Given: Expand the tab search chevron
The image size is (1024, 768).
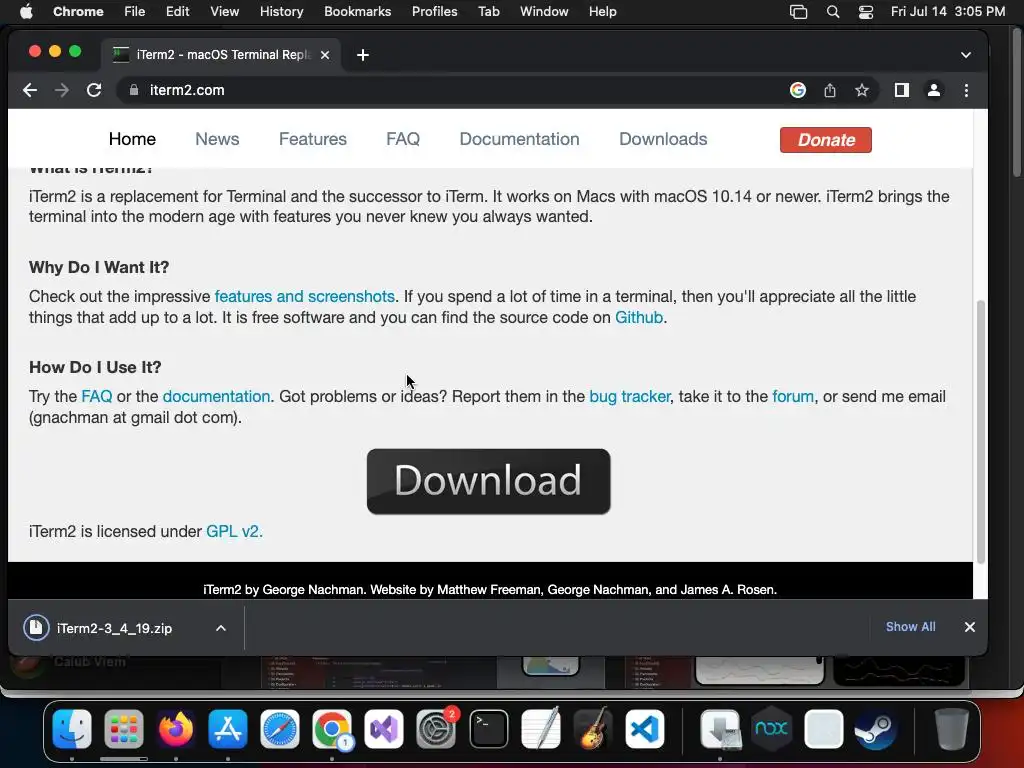Looking at the screenshot, I should click(x=966, y=55).
